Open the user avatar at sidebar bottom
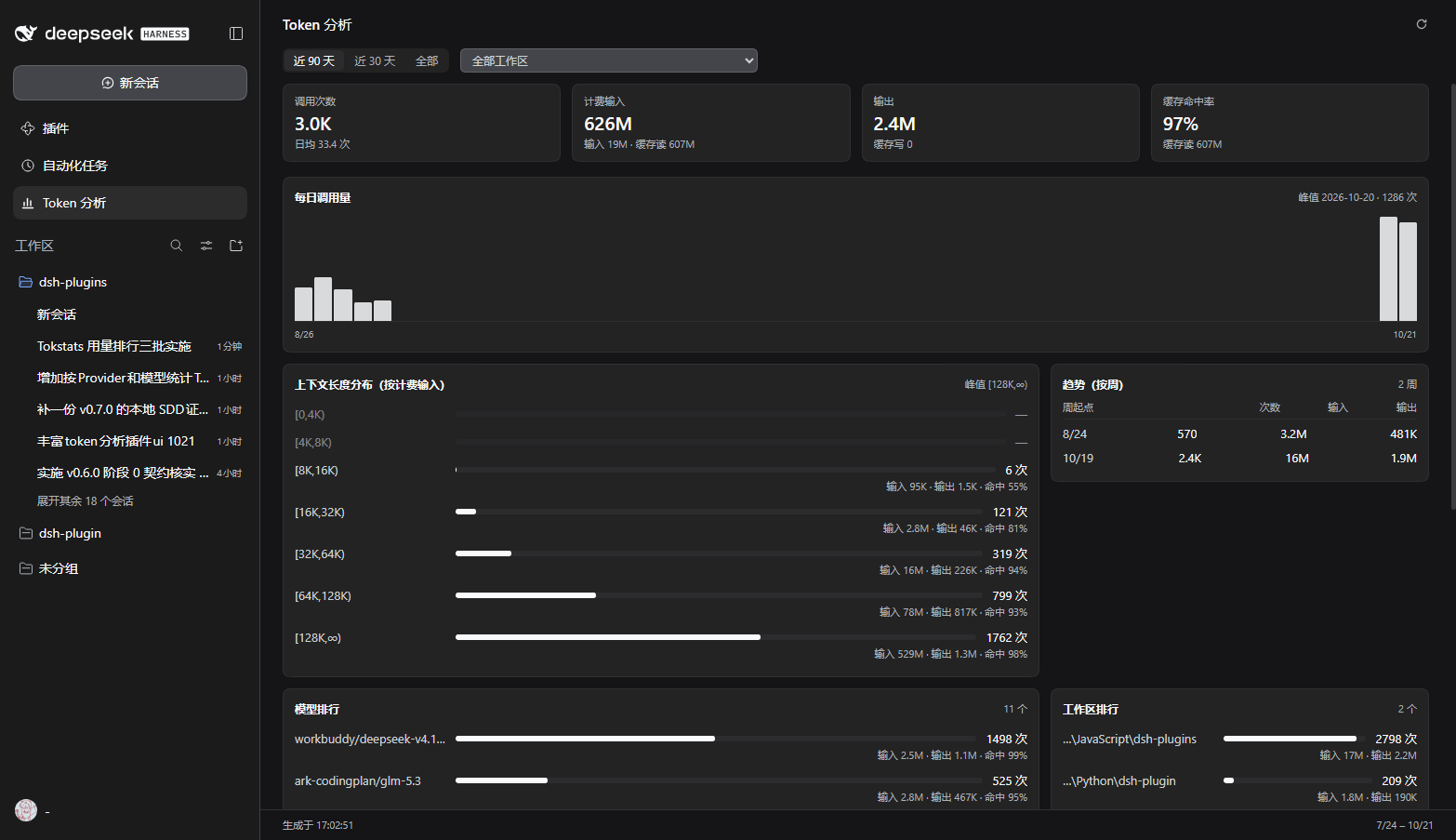The height and width of the screenshot is (840, 1456). (x=26, y=810)
